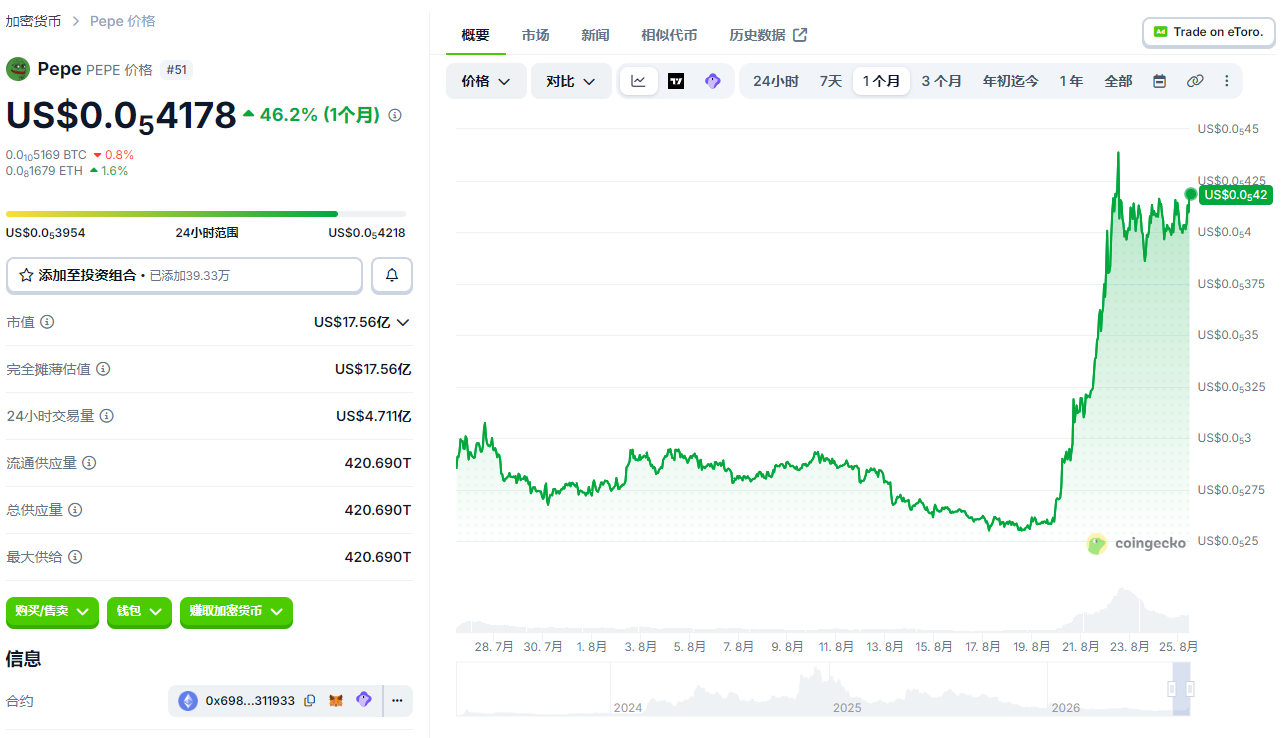1284x738 pixels.
Task: Click the purple icon in the contract row
Action: (364, 700)
